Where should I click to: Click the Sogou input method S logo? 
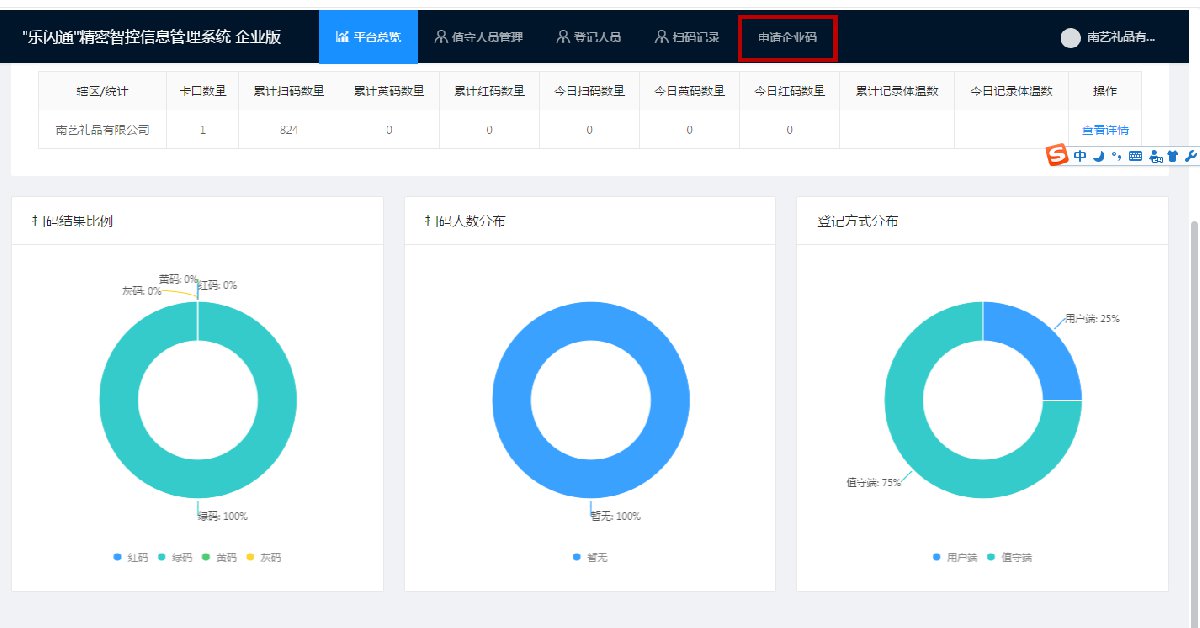(x=1058, y=156)
